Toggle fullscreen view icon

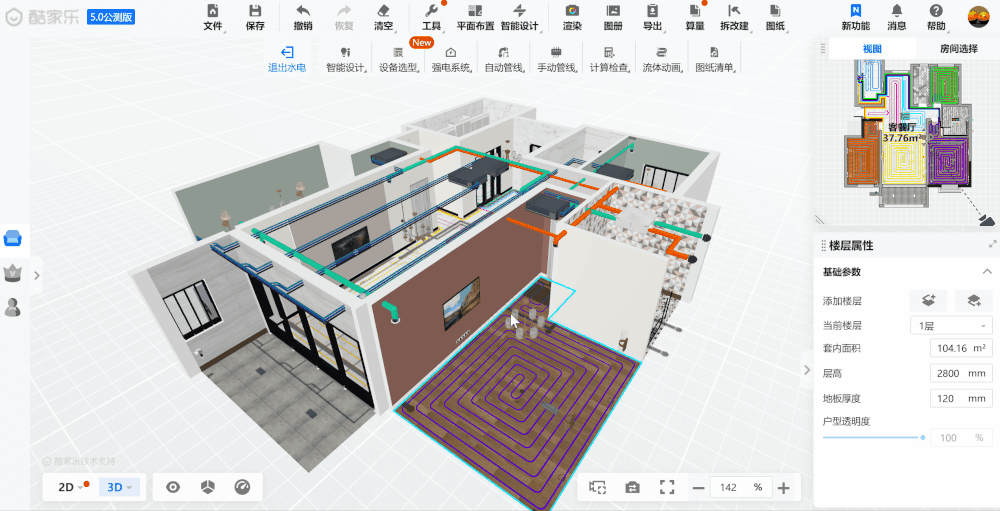(667, 487)
